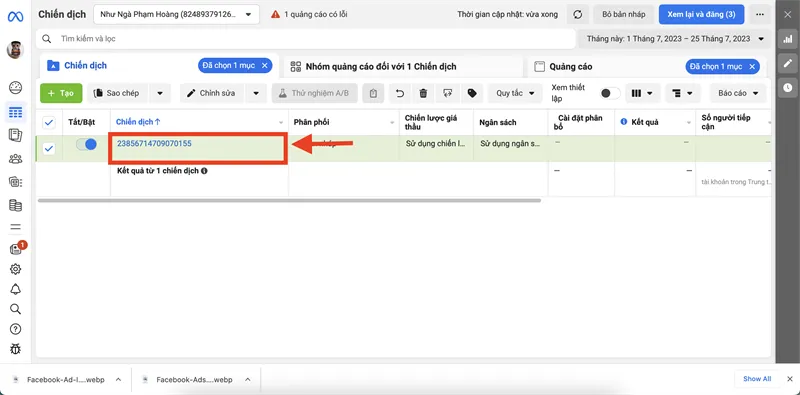Viewport: 800px width, 395px height.
Task: Open the three-dots more options button
Action: click(x=760, y=14)
